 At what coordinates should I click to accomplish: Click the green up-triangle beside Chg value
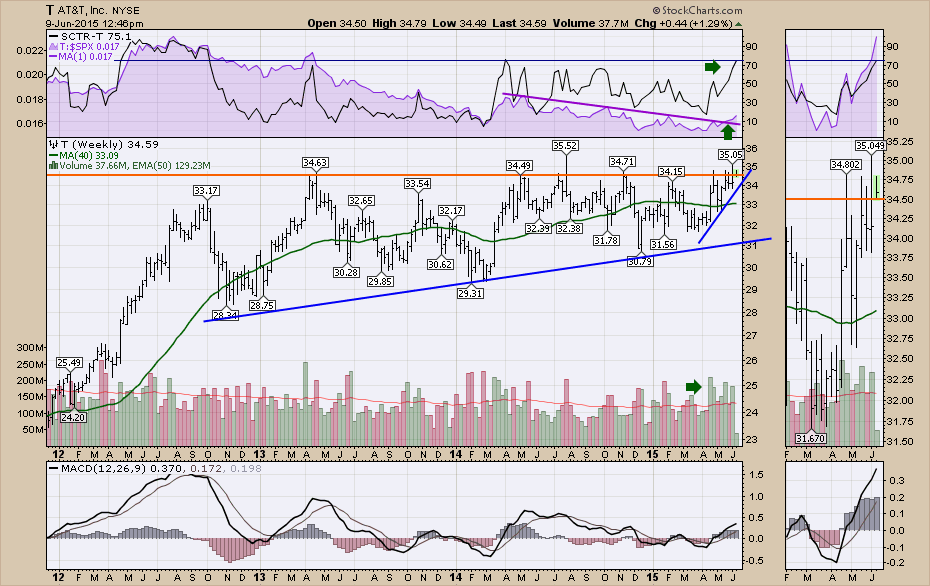point(738,24)
